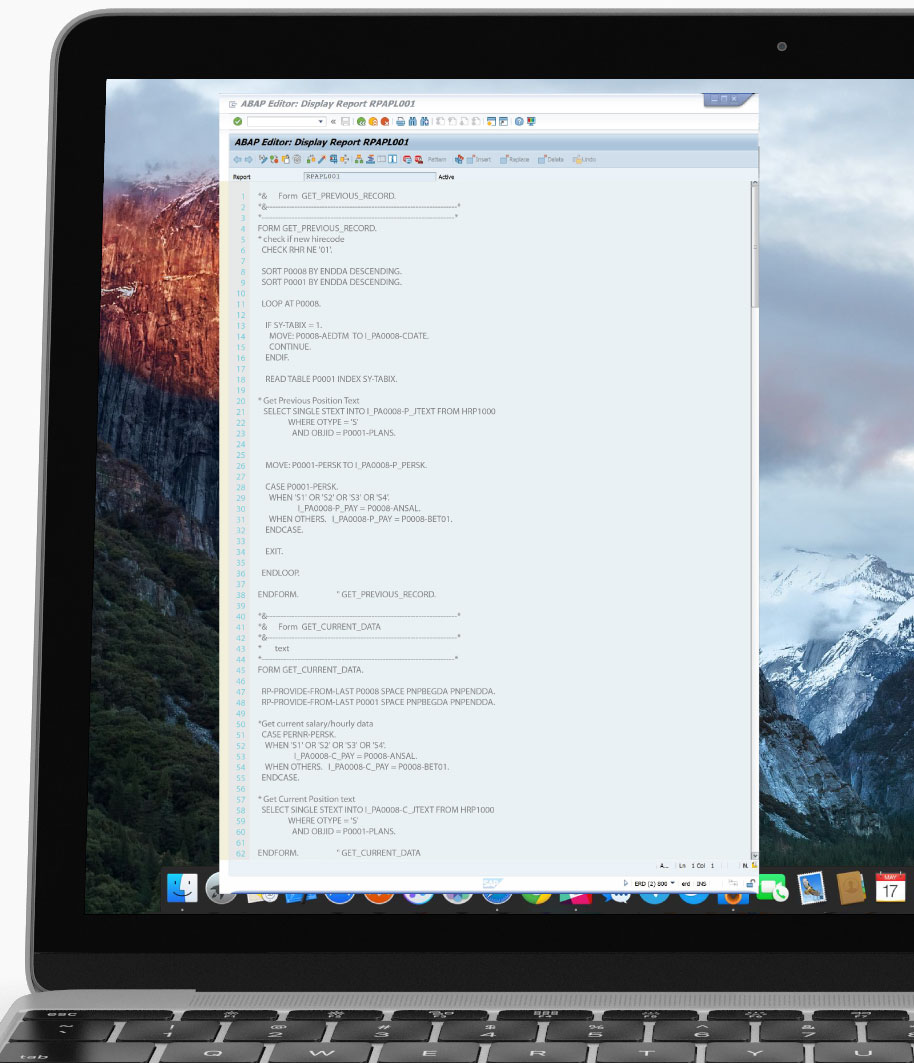Click the Create New Session icon
This screenshot has height=1063, width=914.
pyautogui.click(x=491, y=121)
